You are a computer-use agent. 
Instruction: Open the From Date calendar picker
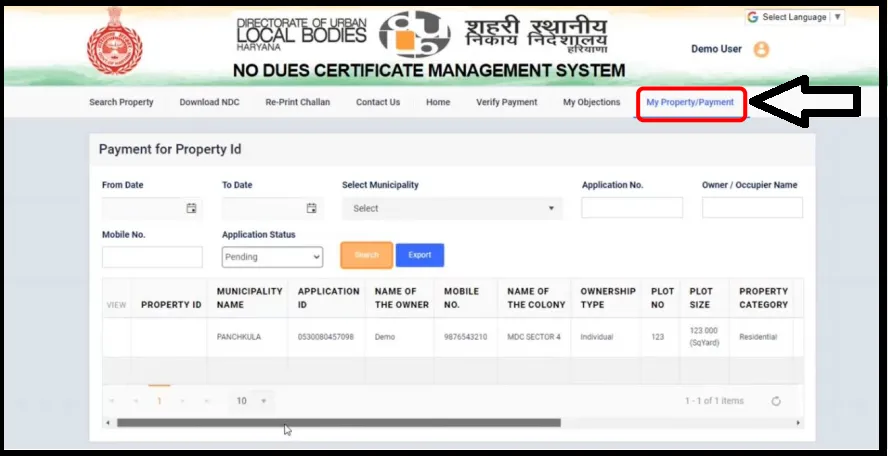click(x=191, y=208)
